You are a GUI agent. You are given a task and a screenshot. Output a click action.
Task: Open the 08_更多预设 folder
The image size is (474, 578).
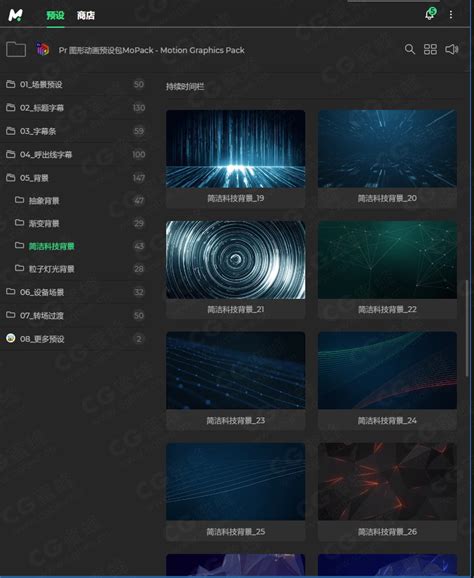pyautogui.click(x=76, y=339)
